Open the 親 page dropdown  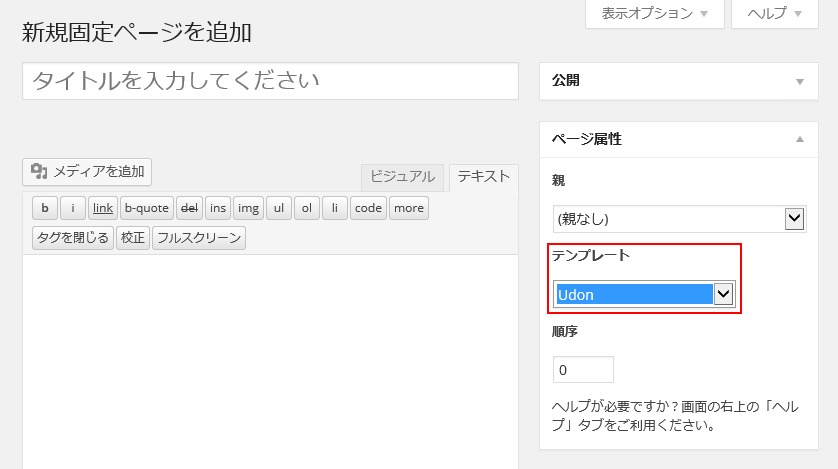click(x=680, y=218)
